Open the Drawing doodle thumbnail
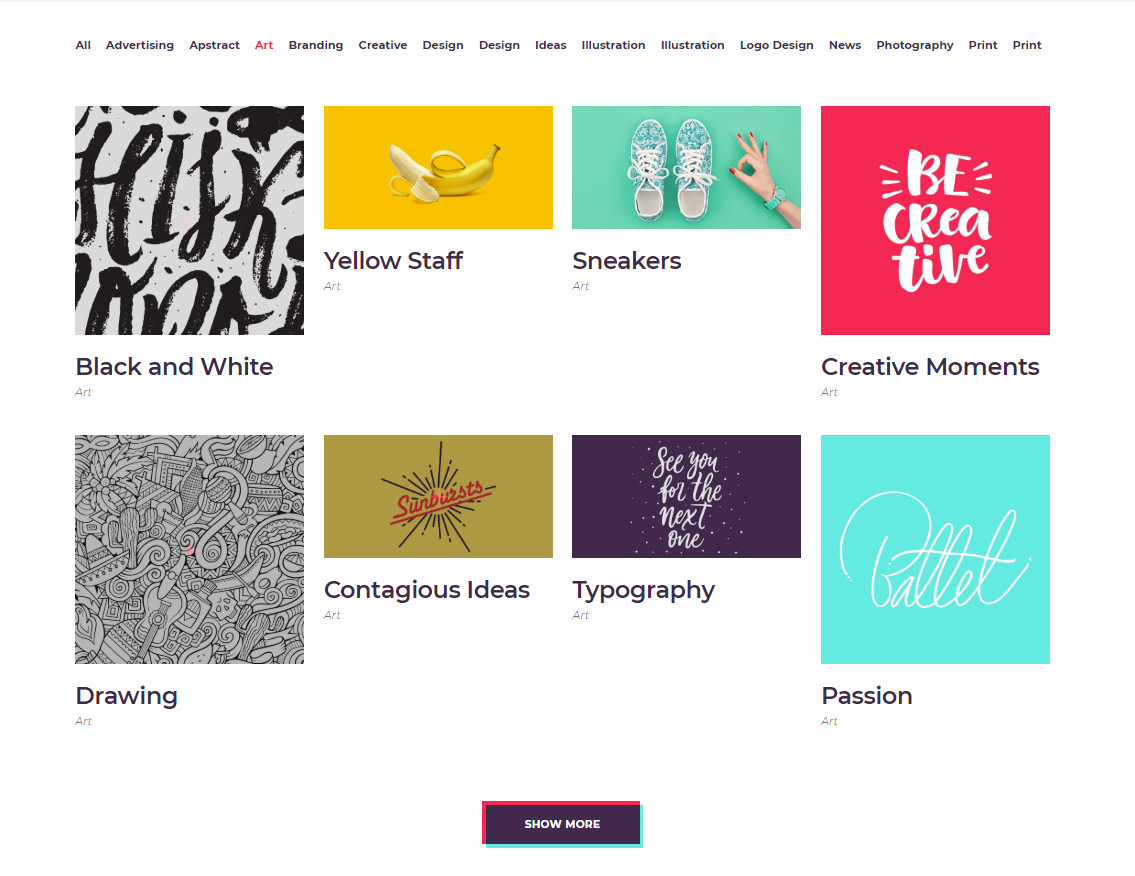This screenshot has width=1135, height=876. [189, 549]
